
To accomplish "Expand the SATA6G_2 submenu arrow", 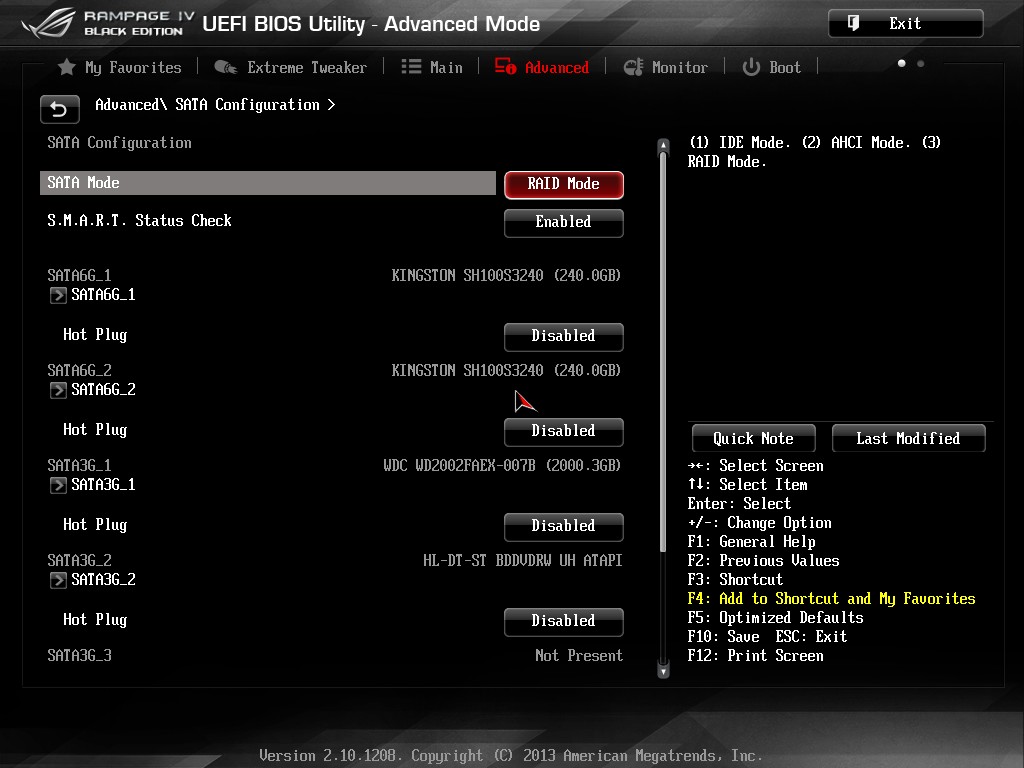I will (58, 390).
